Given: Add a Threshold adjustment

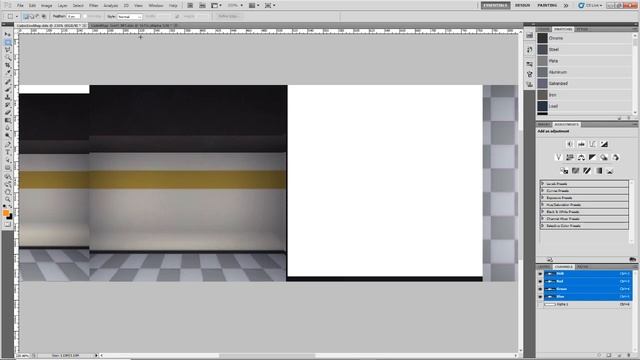Looking at the screenshot, I should 587,171.
